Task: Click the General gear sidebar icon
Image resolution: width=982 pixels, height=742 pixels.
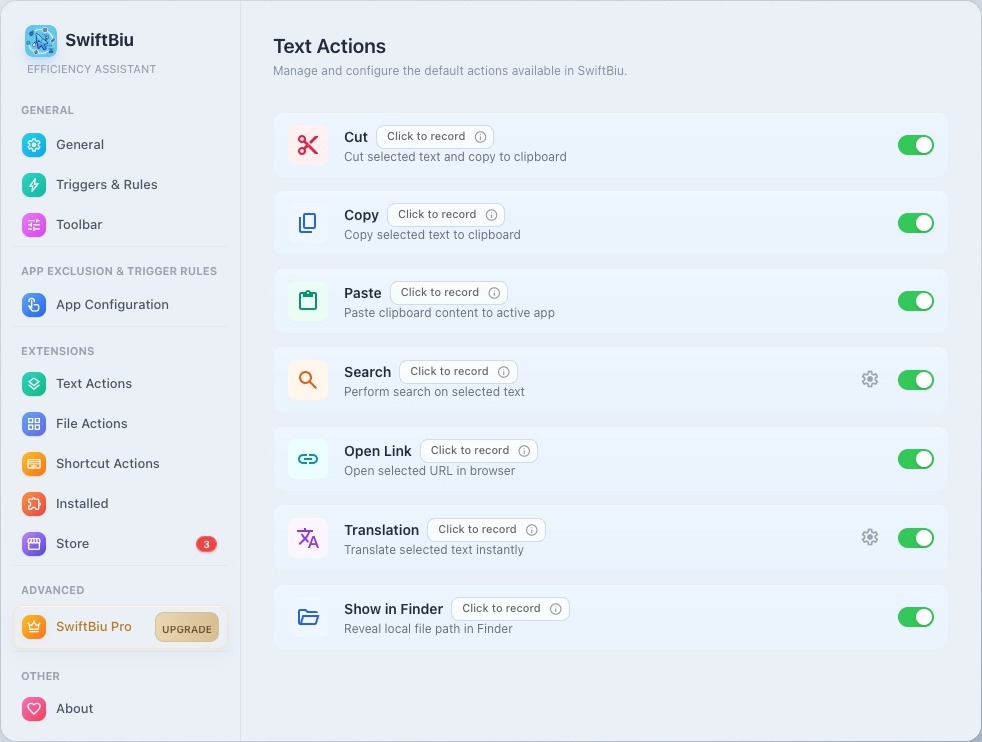Action: [34, 145]
